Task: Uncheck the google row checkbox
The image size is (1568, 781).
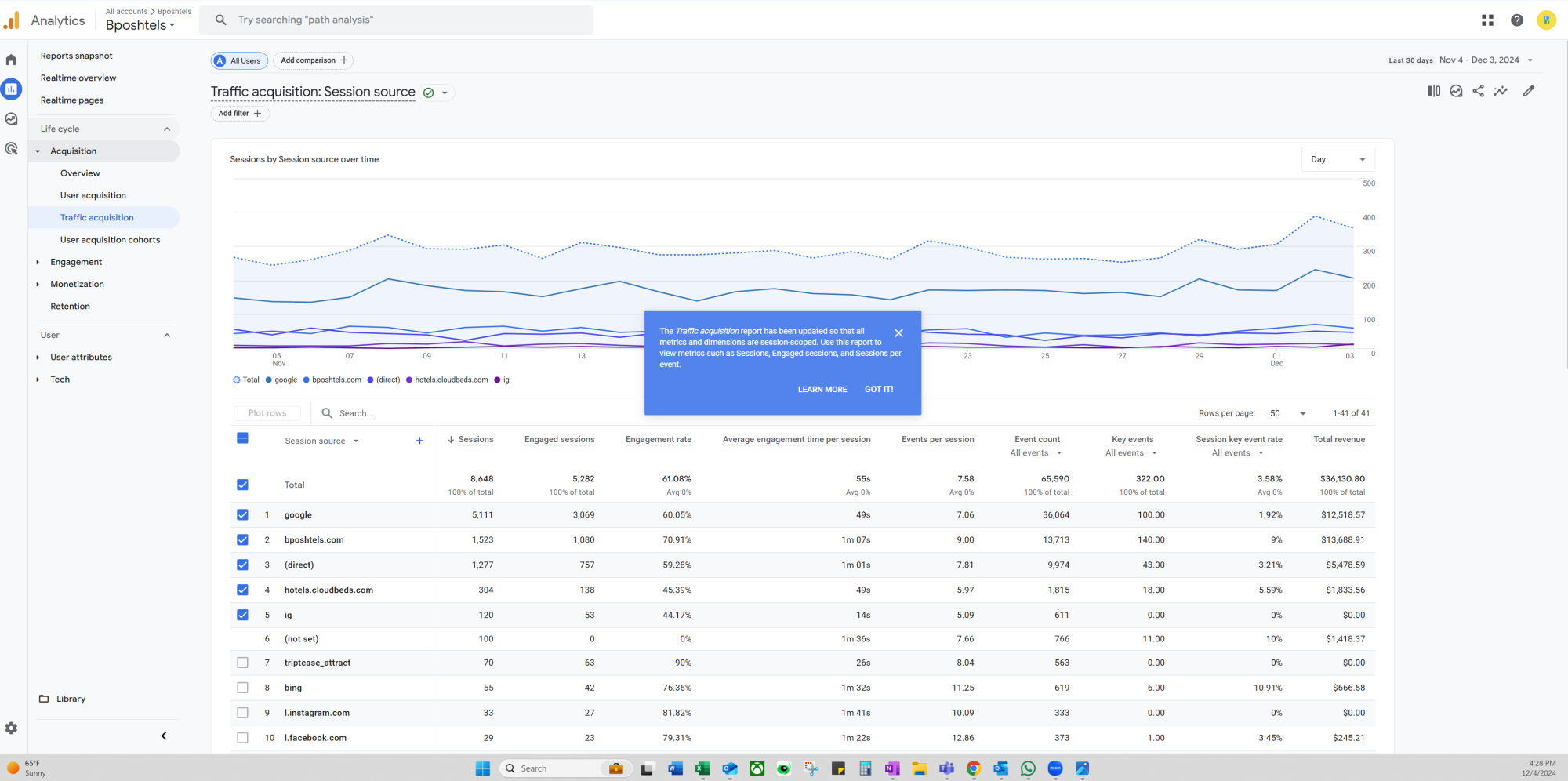Action: 242,515
